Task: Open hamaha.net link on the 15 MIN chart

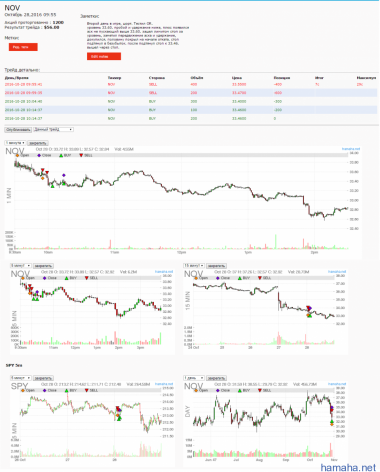Action: [337, 272]
